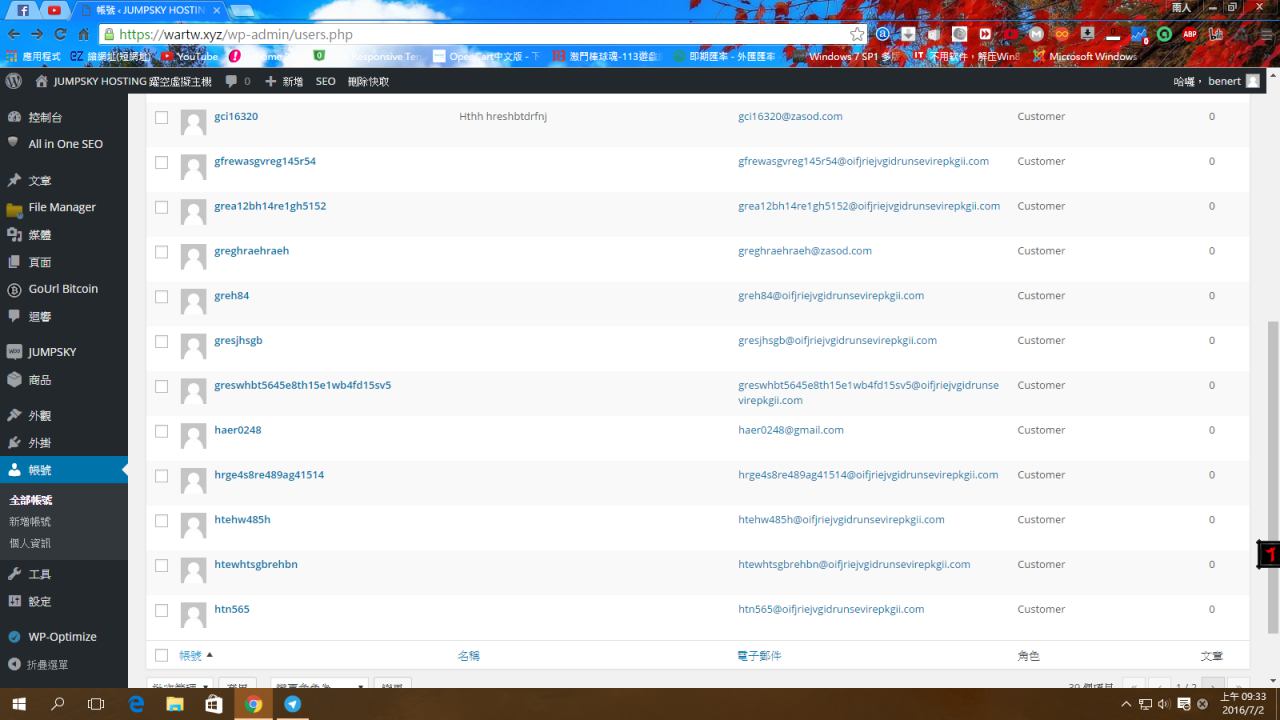Open Telegram from the Windows taskbar
The height and width of the screenshot is (720, 1280).
point(292,704)
